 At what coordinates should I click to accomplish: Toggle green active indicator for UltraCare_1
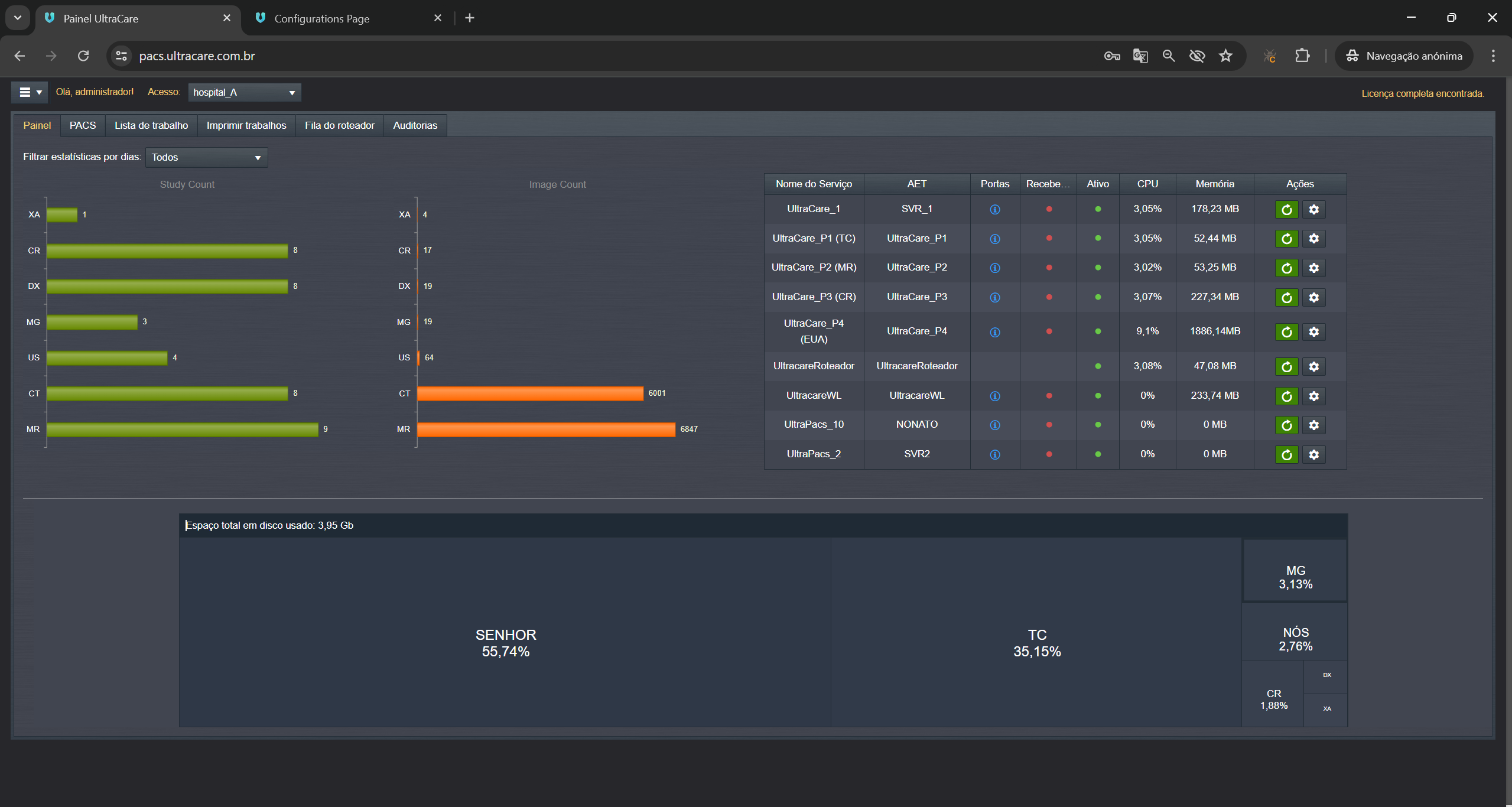pyautogui.click(x=1097, y=209)
